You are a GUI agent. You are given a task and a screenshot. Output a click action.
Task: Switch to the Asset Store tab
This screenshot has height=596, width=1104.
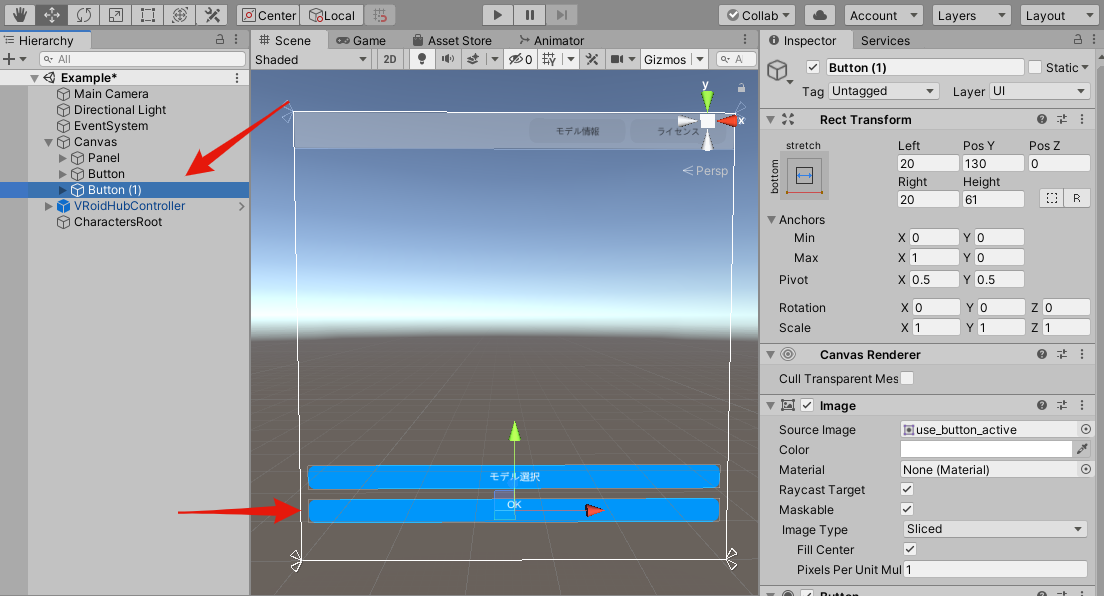coord(452,40)
